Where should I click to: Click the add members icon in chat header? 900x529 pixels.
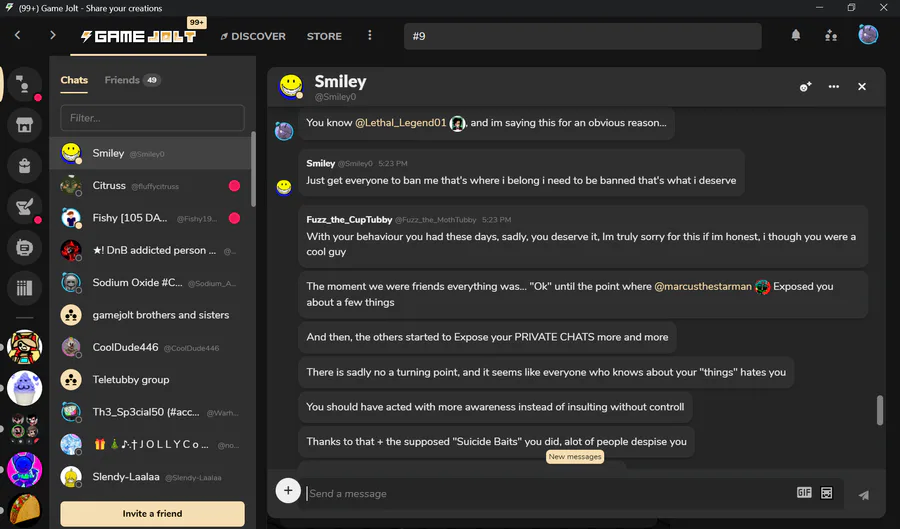point(805,87)
